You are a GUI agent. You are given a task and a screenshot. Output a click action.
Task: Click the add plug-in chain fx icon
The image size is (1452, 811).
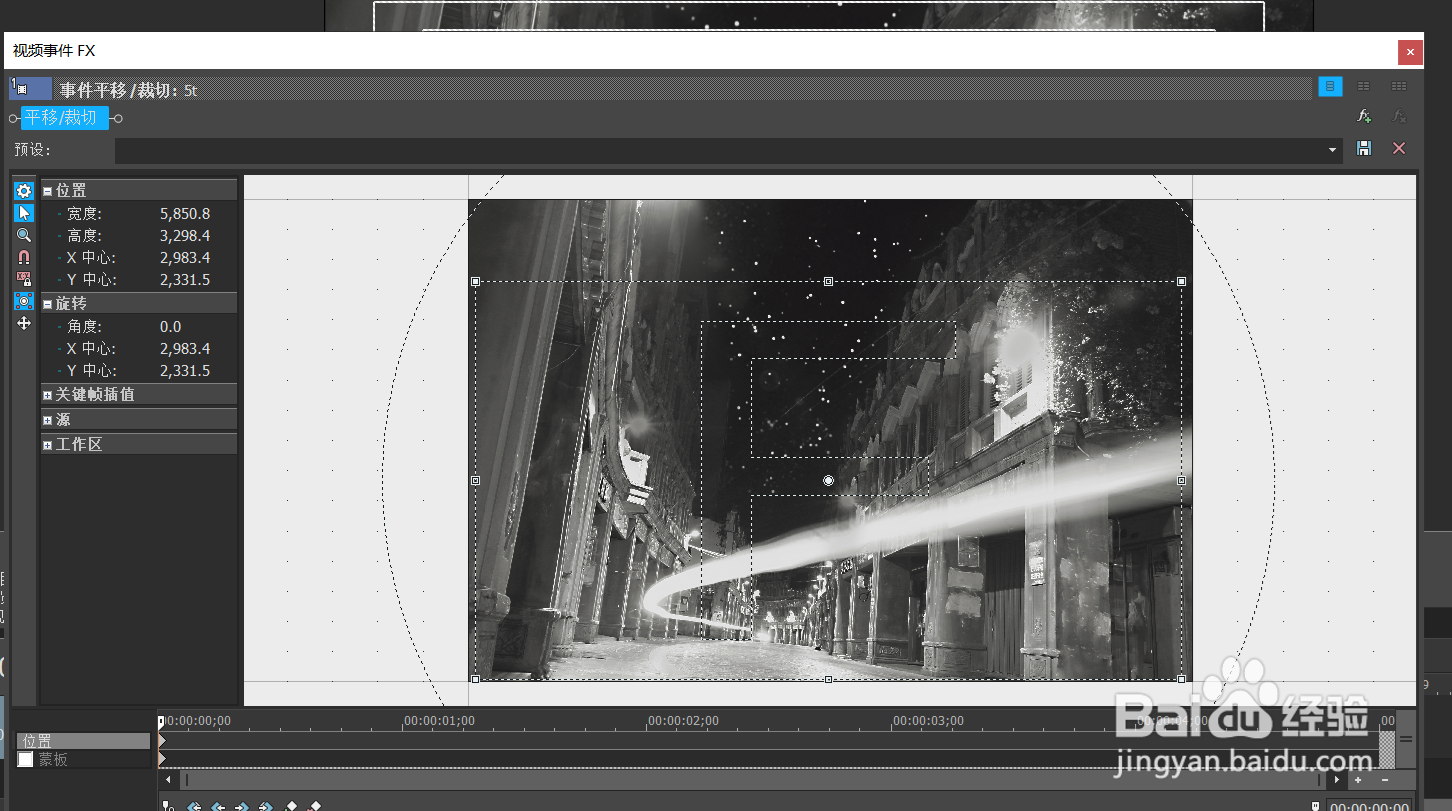coord(1364,117)
